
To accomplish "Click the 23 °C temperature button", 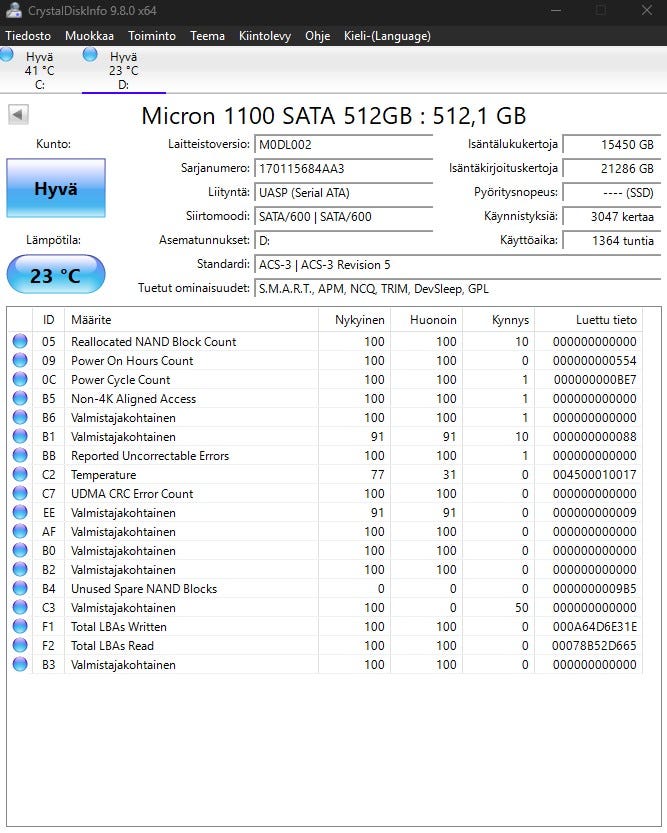I will coord(55,275).
